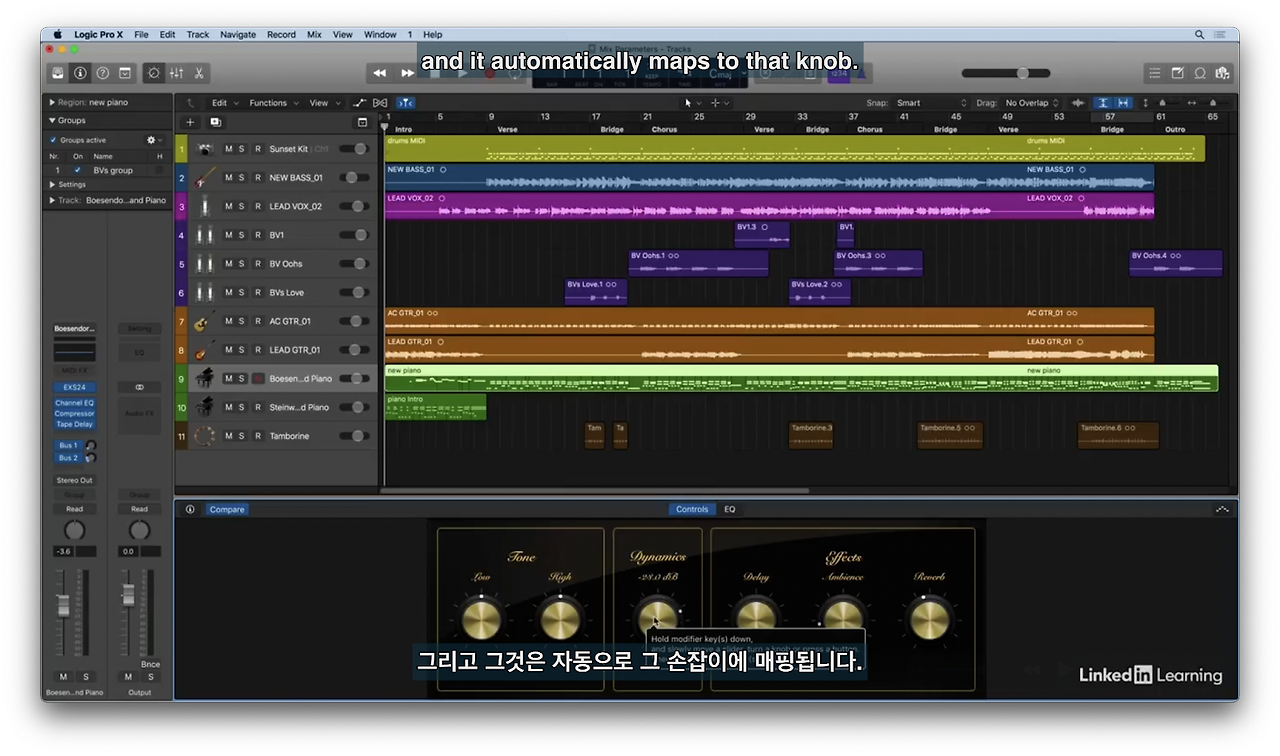Click the Bus 1 send slot
Screen dimensions: 1280x756
coord(68,445)
